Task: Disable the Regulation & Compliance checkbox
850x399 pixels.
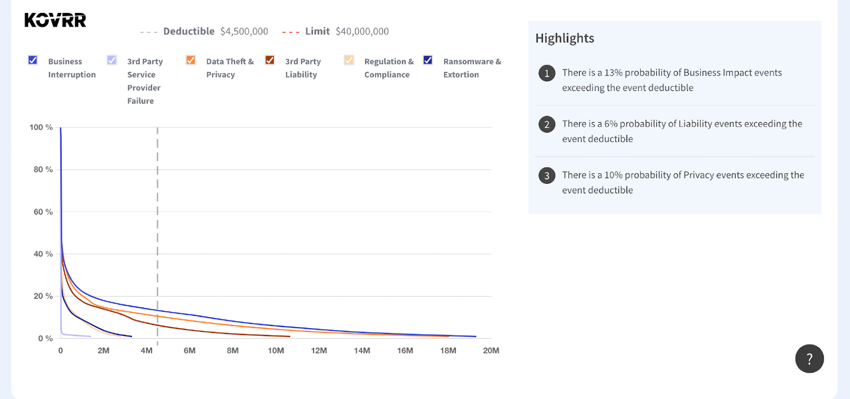Action: coord(349,60)
